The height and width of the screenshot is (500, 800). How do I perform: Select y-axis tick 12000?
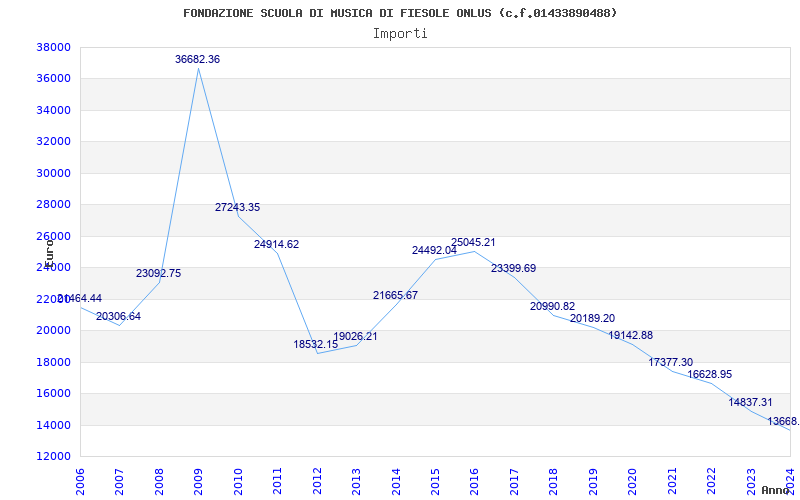pyautogui.click(x=53, y=457)
